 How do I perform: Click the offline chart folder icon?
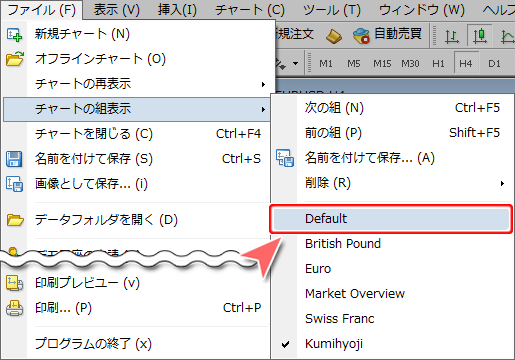point(15,59)
